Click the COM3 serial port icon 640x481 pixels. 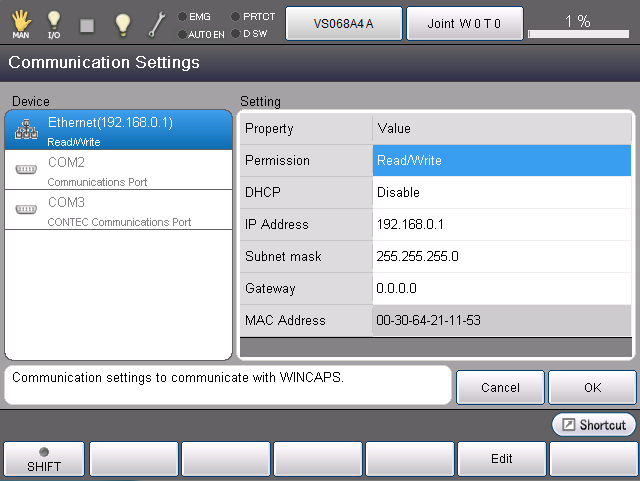[26, 210]
